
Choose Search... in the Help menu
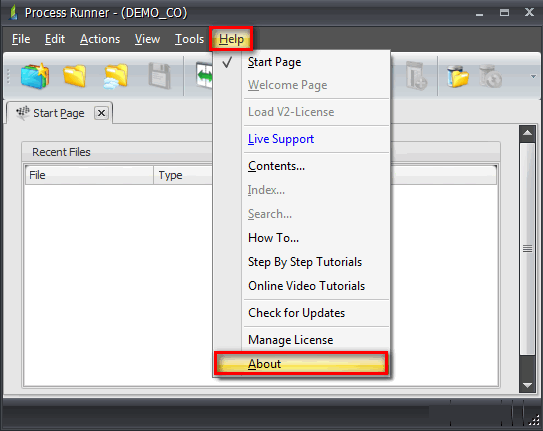[x=302, y=214]
